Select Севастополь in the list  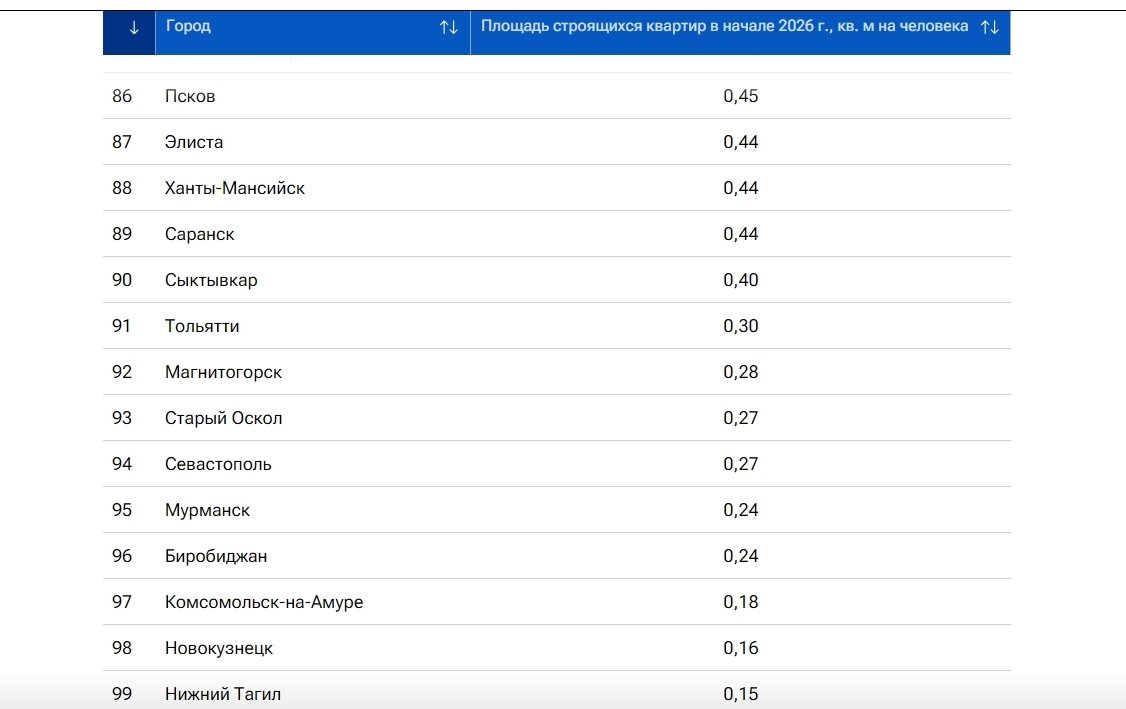pyautogui.click(x=218, y=464)
